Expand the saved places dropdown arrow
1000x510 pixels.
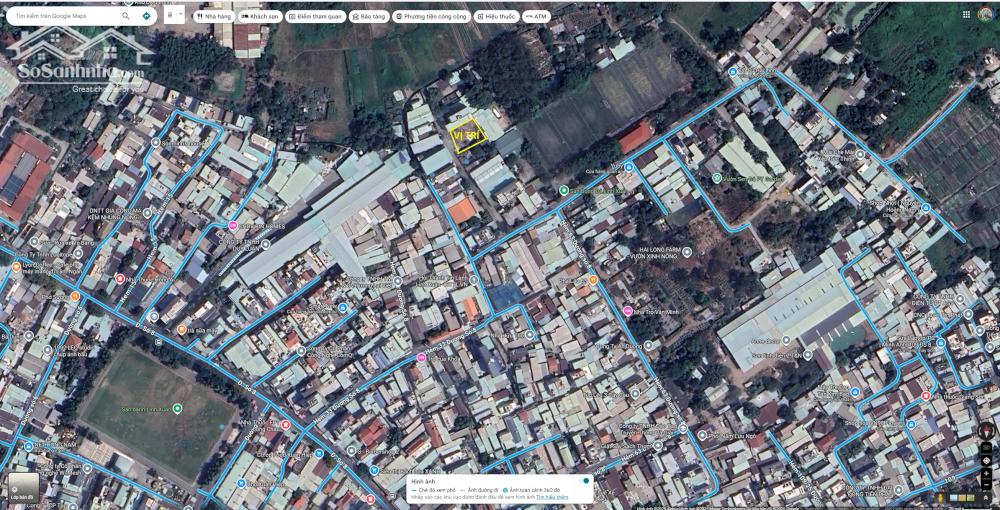pyautogui.click(x=179, y=16)
